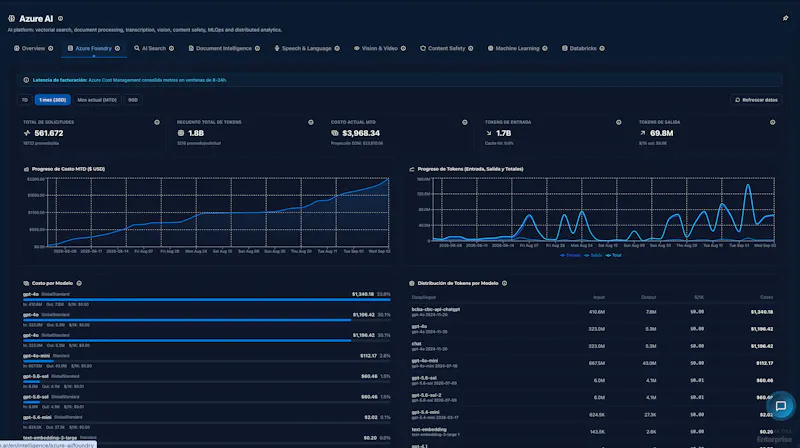Click the info icon on the Content Safety tab
The width and height of the screenshot is (800, 448).
tap(470, 48)
